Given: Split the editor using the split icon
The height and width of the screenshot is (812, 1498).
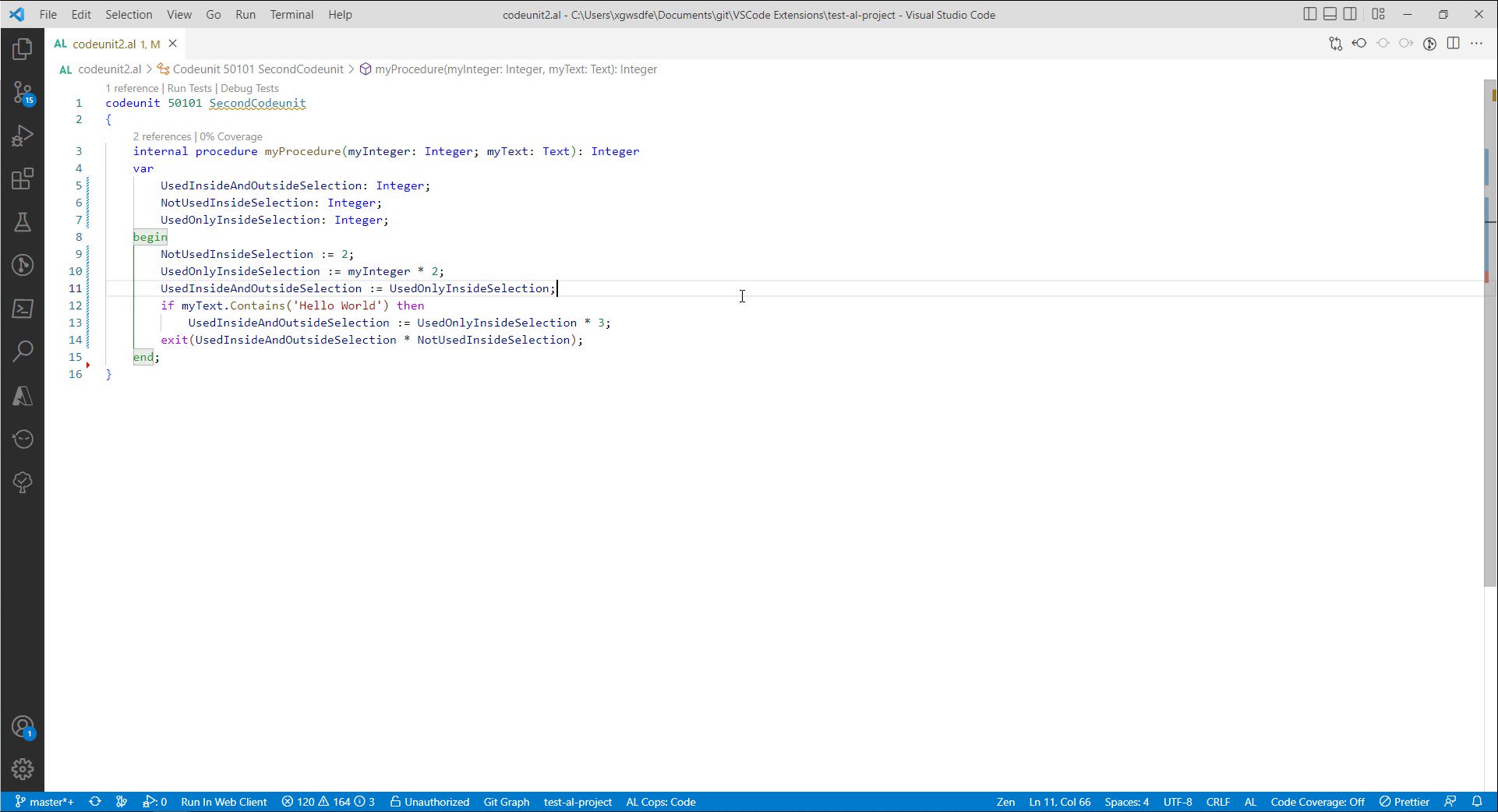Looking at the screenshot, I should pos(1454,44).
